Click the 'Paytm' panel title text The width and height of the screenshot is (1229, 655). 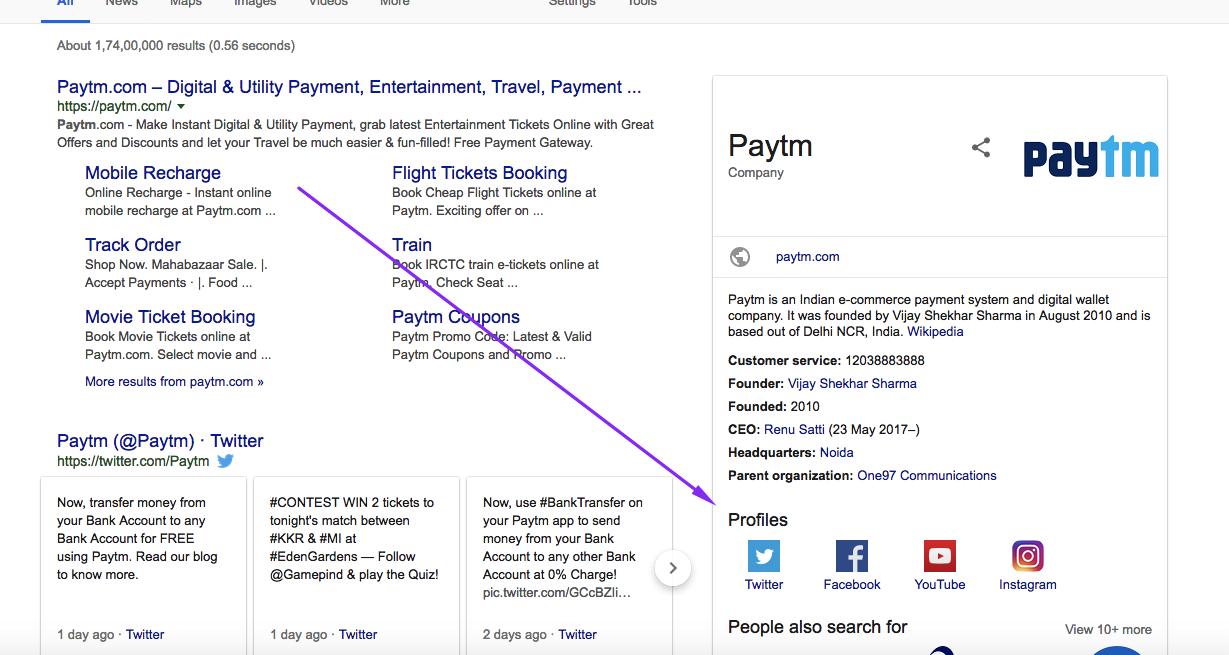click(x=770, y=146)
